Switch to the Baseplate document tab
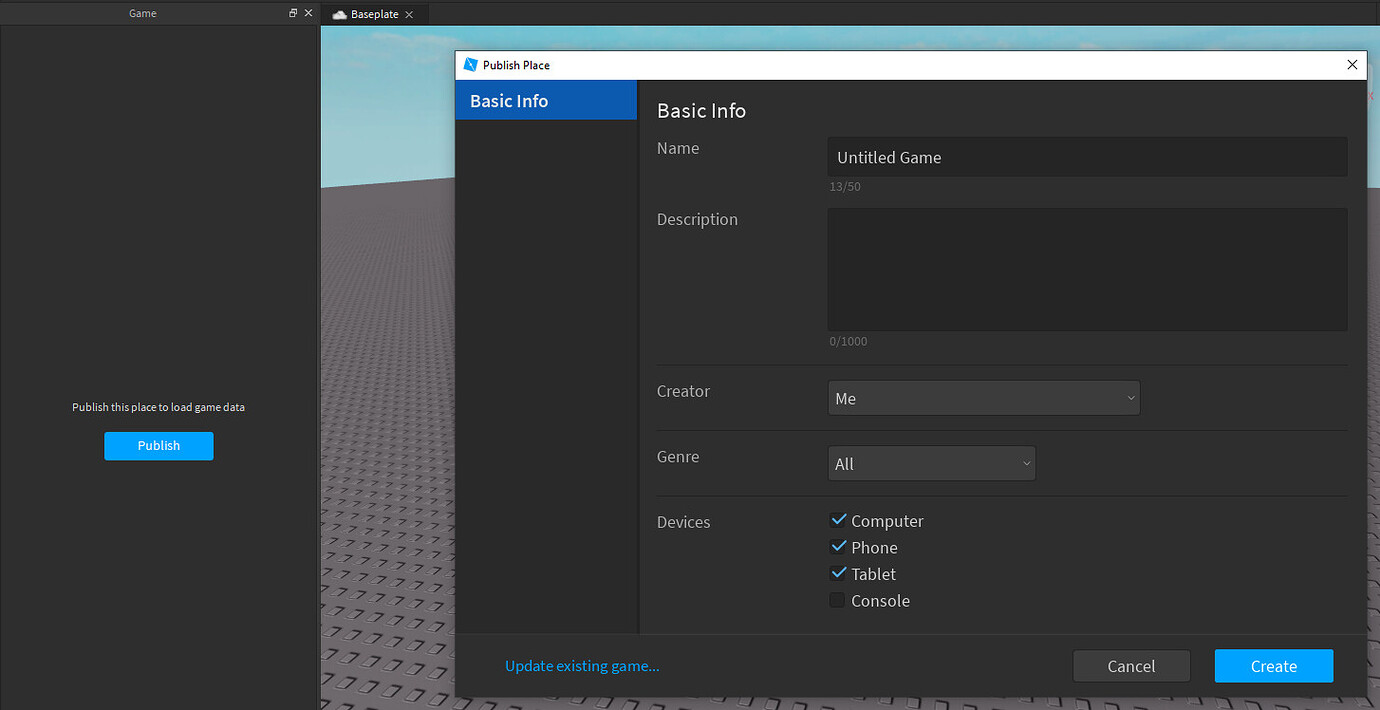 point(374,14)
